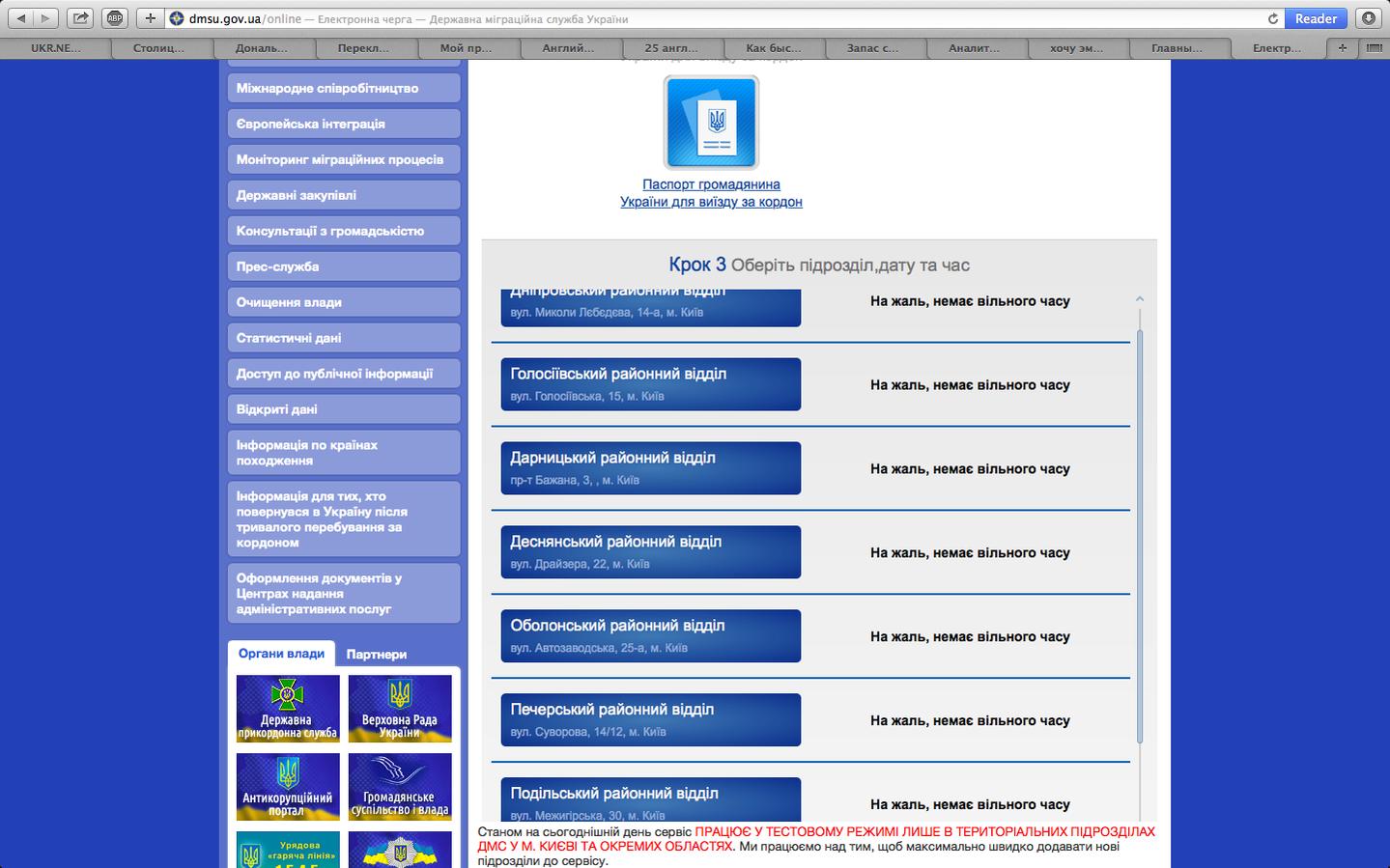Reload page with the refresh icon
The height and width of the screenshot is (868, 1390).
[1272, 18]
